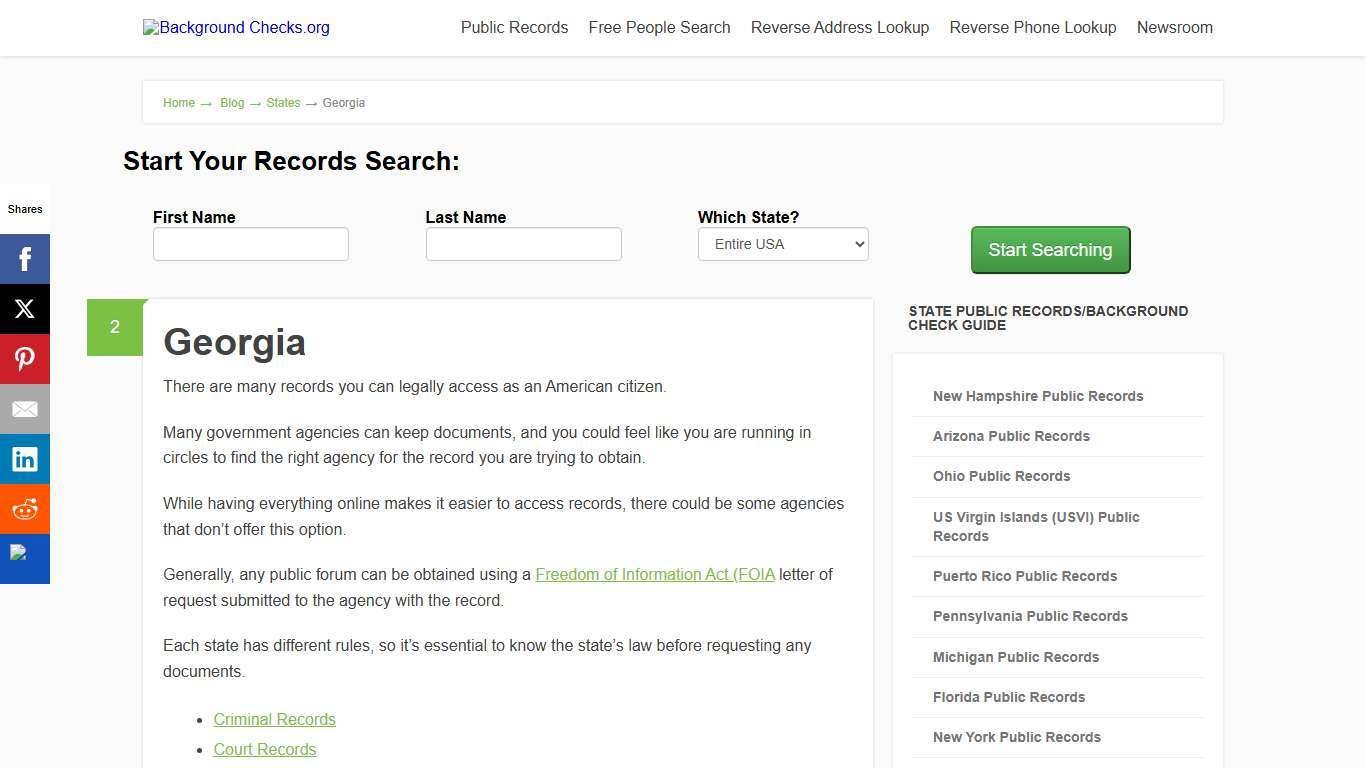Click the First Name input field

point(251,244)
